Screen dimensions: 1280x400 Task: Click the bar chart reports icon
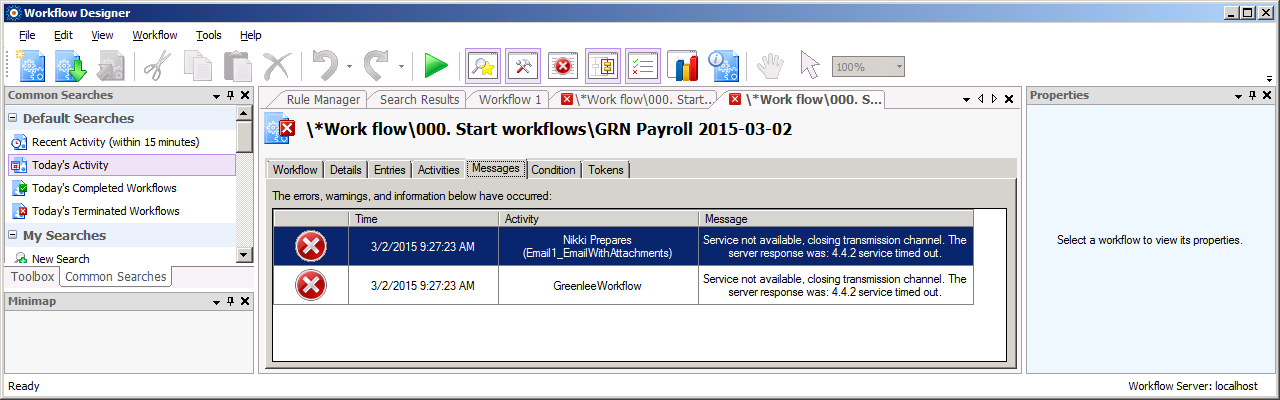[x=682, y=66]
